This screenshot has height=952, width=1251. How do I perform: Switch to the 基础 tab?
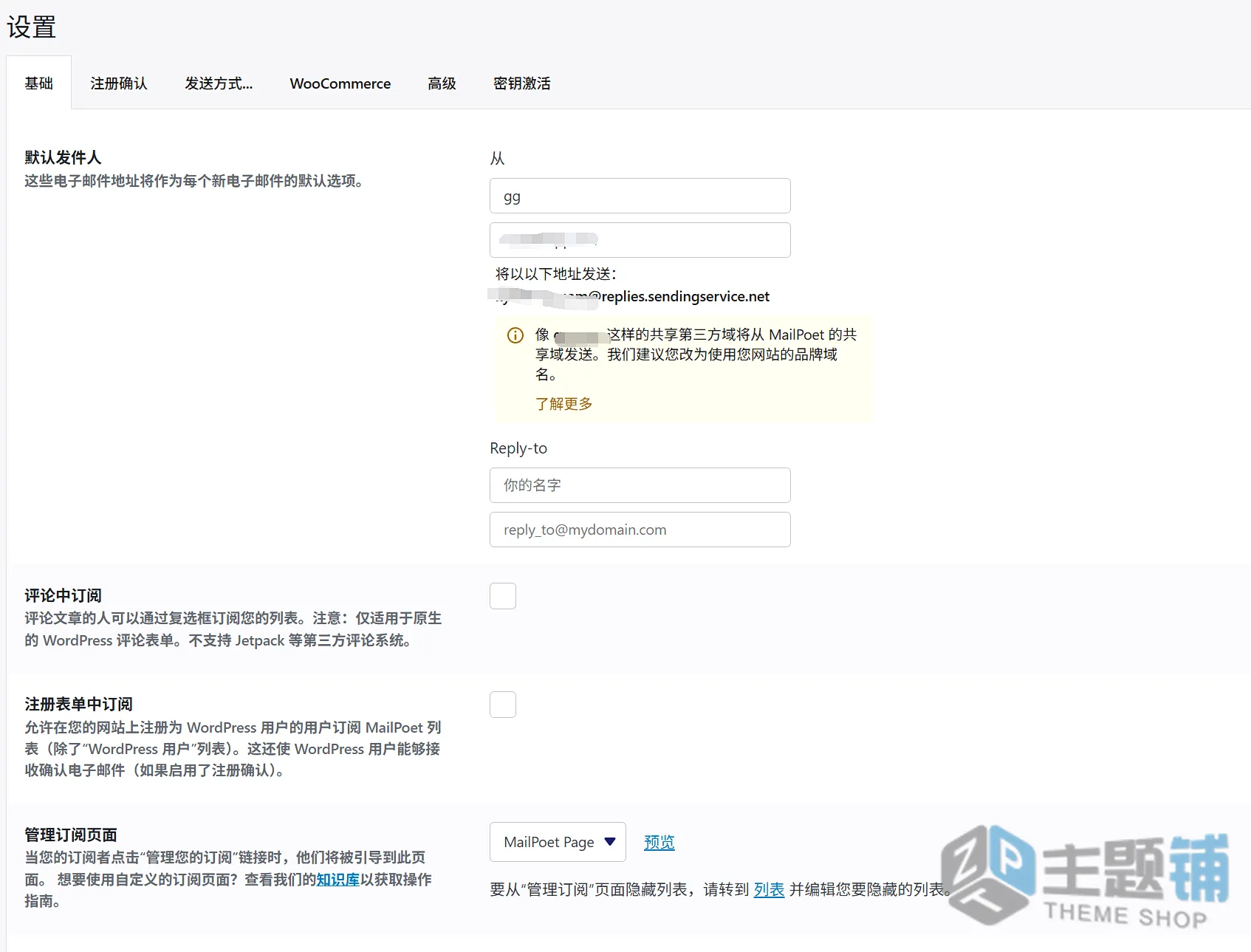click(x=39, y=83)
